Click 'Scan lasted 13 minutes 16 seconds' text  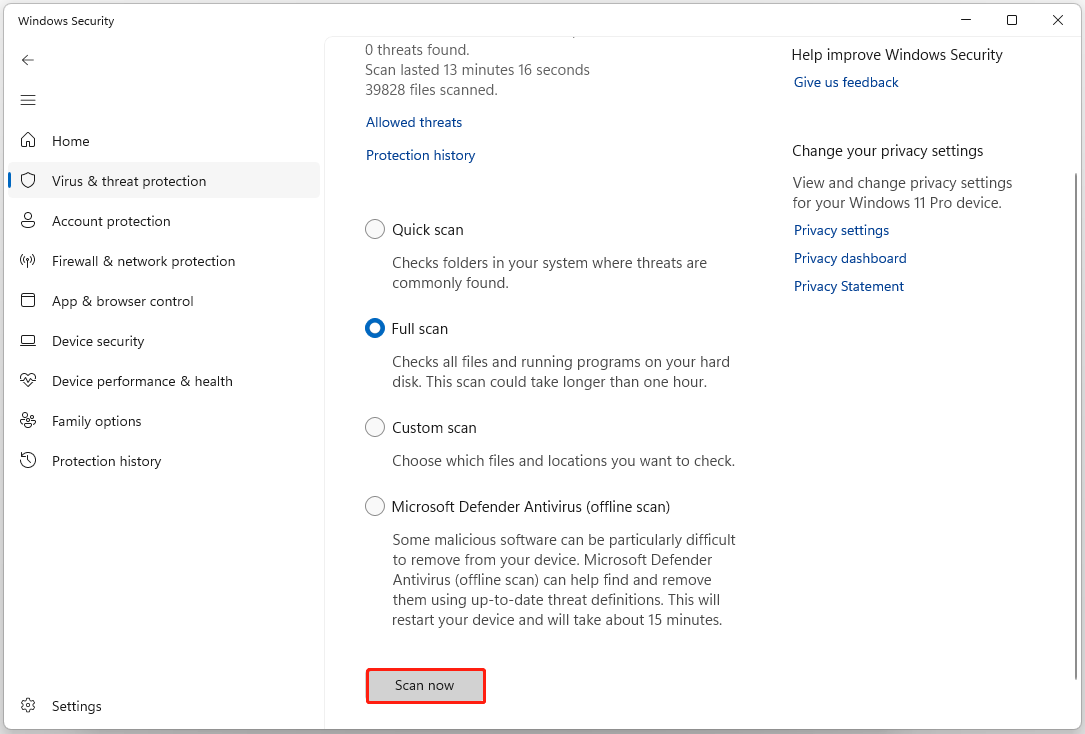point(477,70)
